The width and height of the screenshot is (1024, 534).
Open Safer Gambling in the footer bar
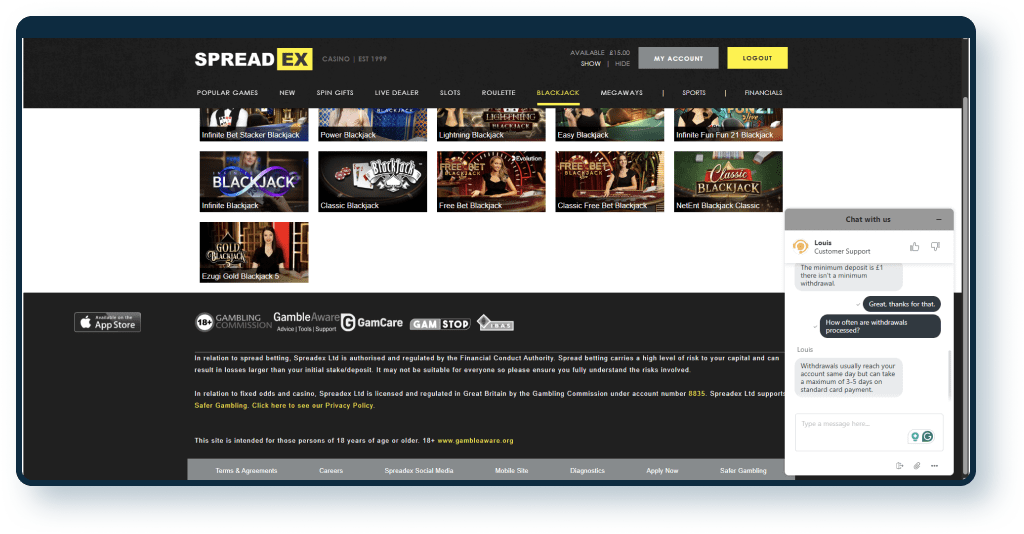743,471
